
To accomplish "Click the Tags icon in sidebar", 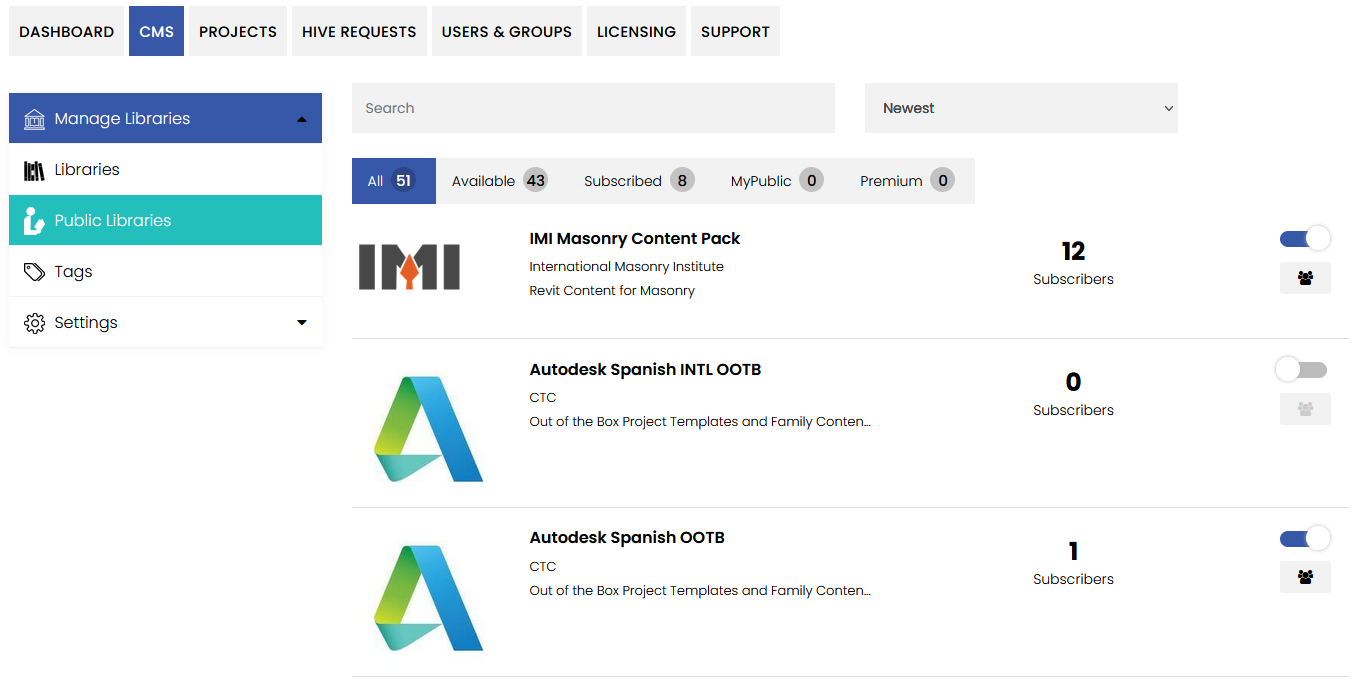I will 35,272.
